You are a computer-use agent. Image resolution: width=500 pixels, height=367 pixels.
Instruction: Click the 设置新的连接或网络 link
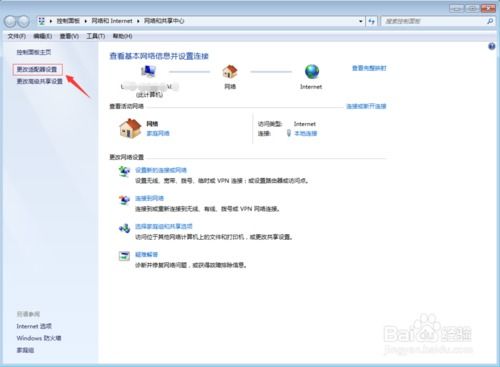coord(161,170)
